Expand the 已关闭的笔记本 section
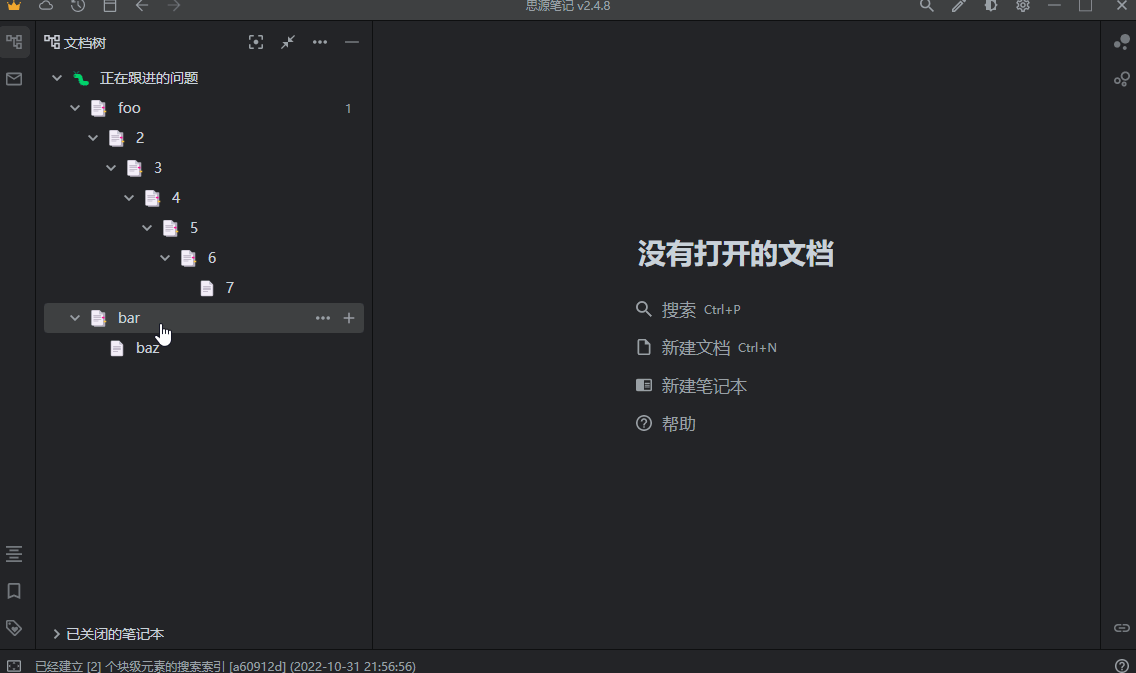This screenshot has width=1136, height=673. click(x=110, y=633)
